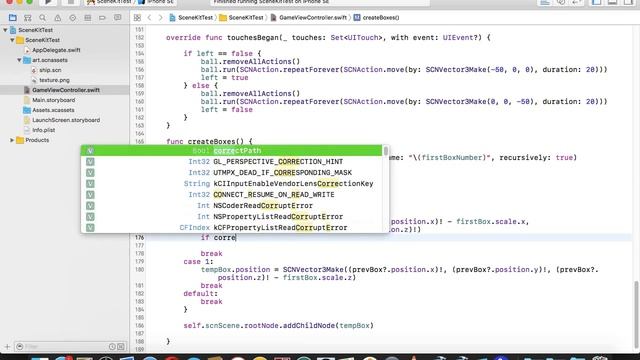Click SceneKitTest project in jump bar
Viewport: 640px width, 360px height.
[191, 18]
